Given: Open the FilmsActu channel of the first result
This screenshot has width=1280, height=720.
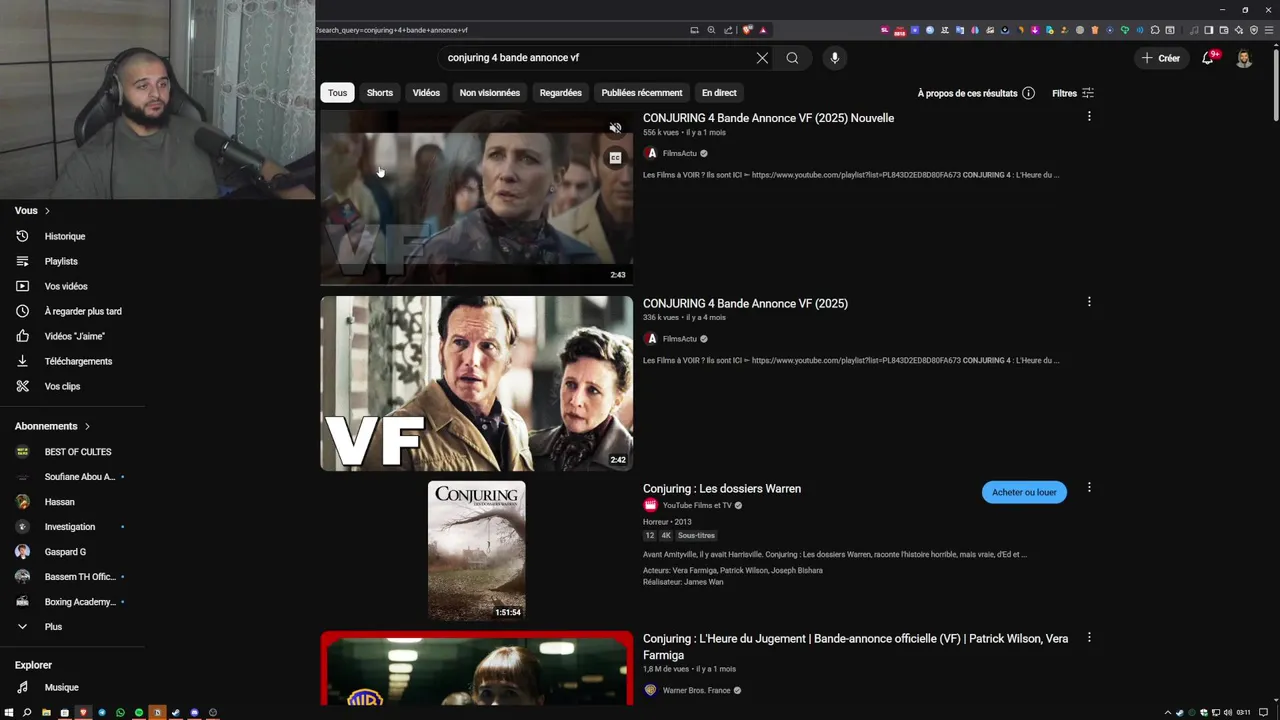Looking at the screenshot, I should click(x=679, y=153).
